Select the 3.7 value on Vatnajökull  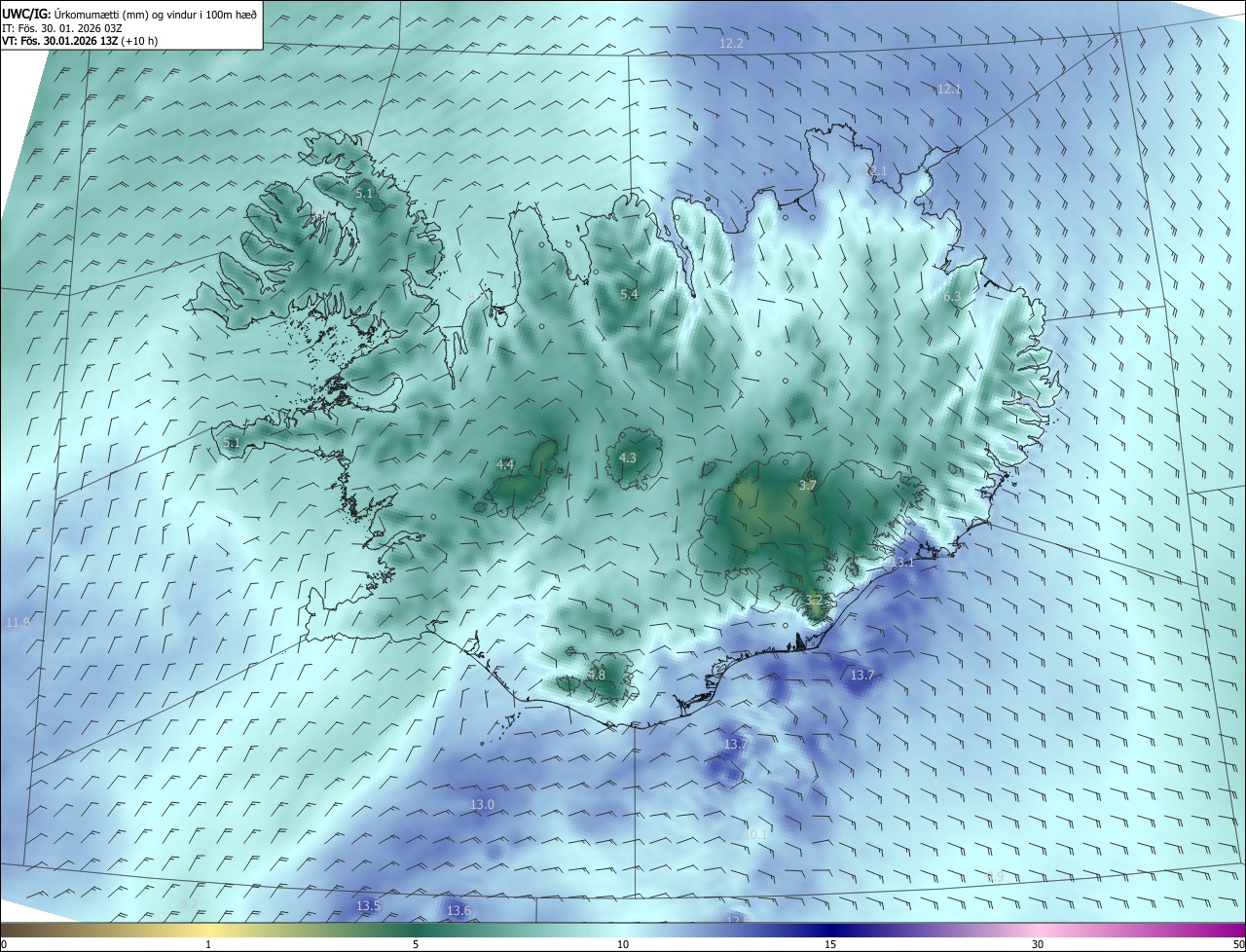808,485
